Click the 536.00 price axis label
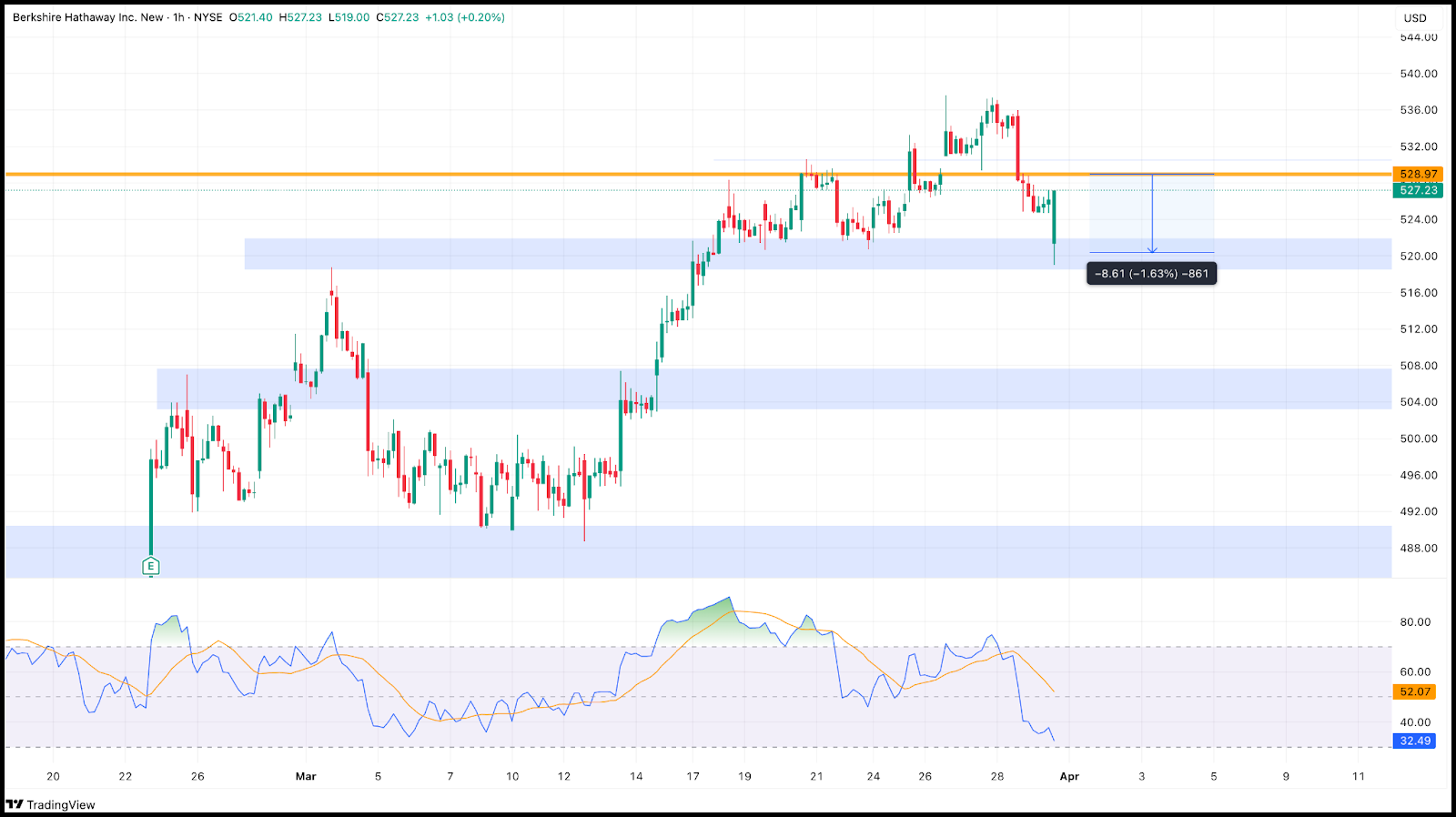Viewport: 1456px width, 817px height. [x=1419, y=110]
